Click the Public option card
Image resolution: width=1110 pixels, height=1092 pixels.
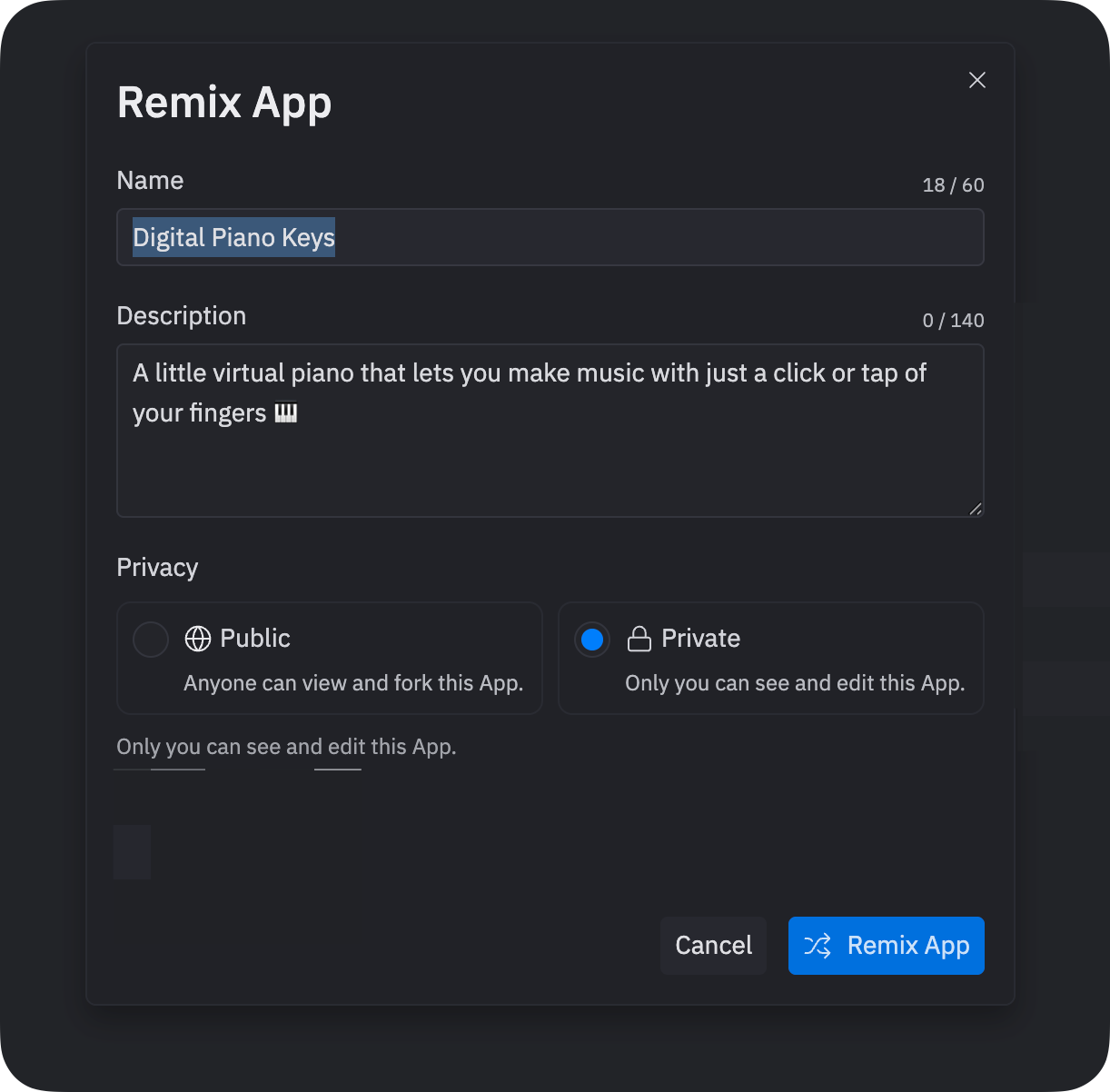point(329,658)
